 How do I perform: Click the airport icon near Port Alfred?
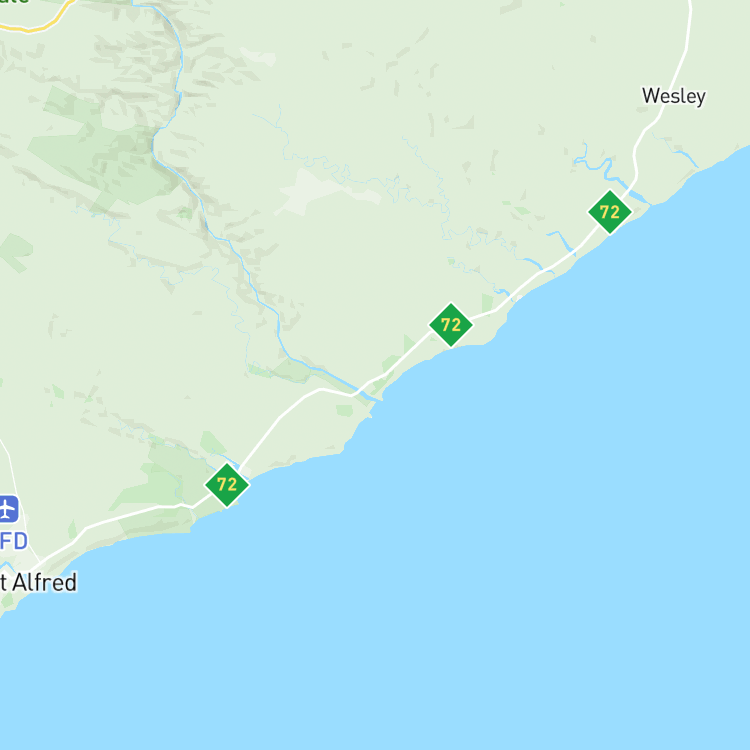[x=8, y=509]
